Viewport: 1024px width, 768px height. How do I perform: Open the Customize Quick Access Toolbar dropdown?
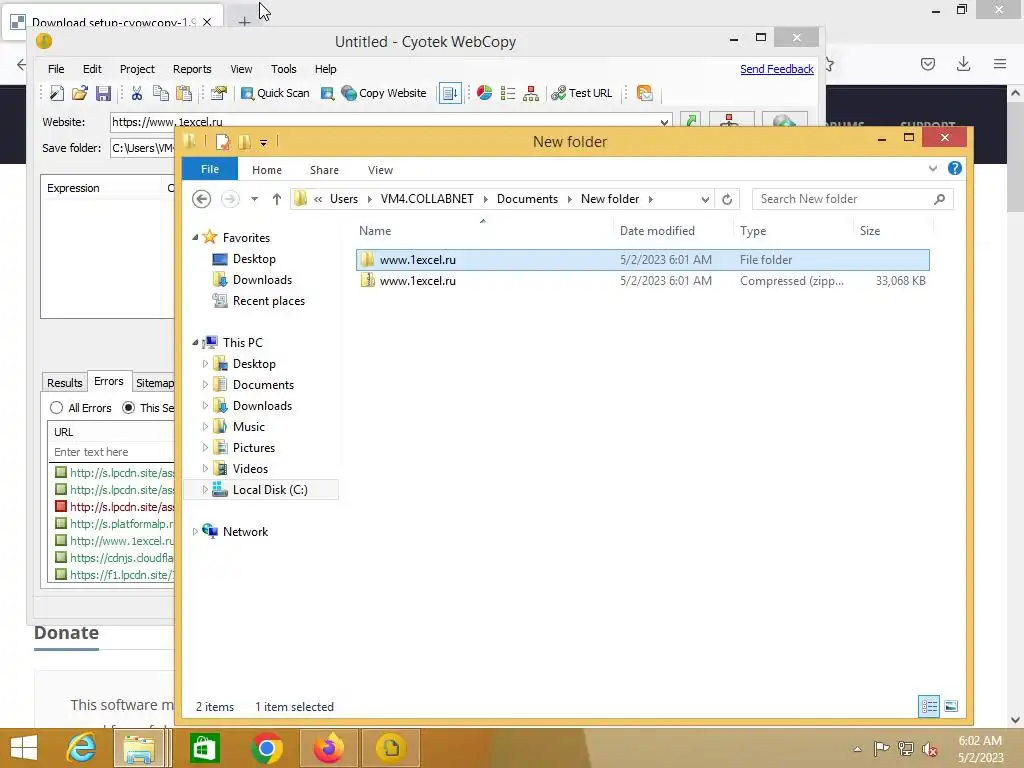[x=263, y=142]
